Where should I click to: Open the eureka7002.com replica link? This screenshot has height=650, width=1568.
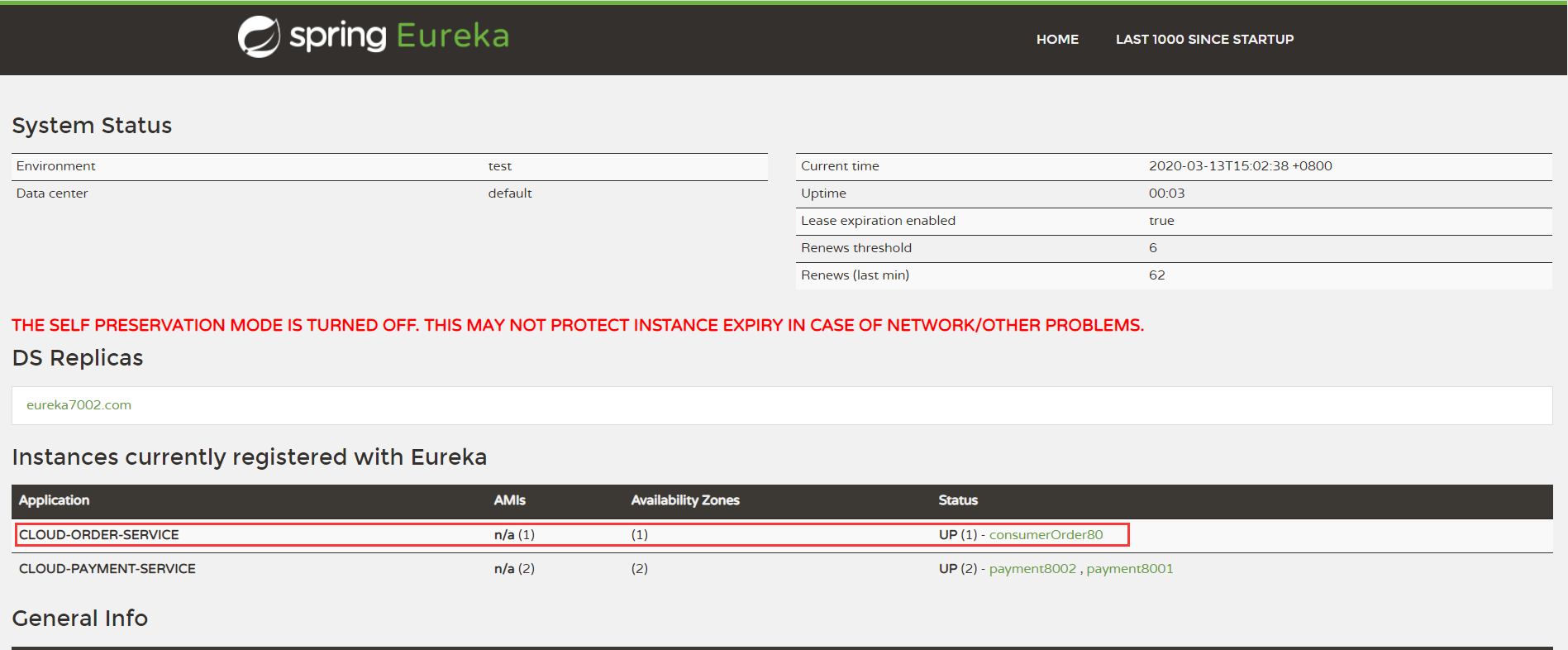click(79, 405)
